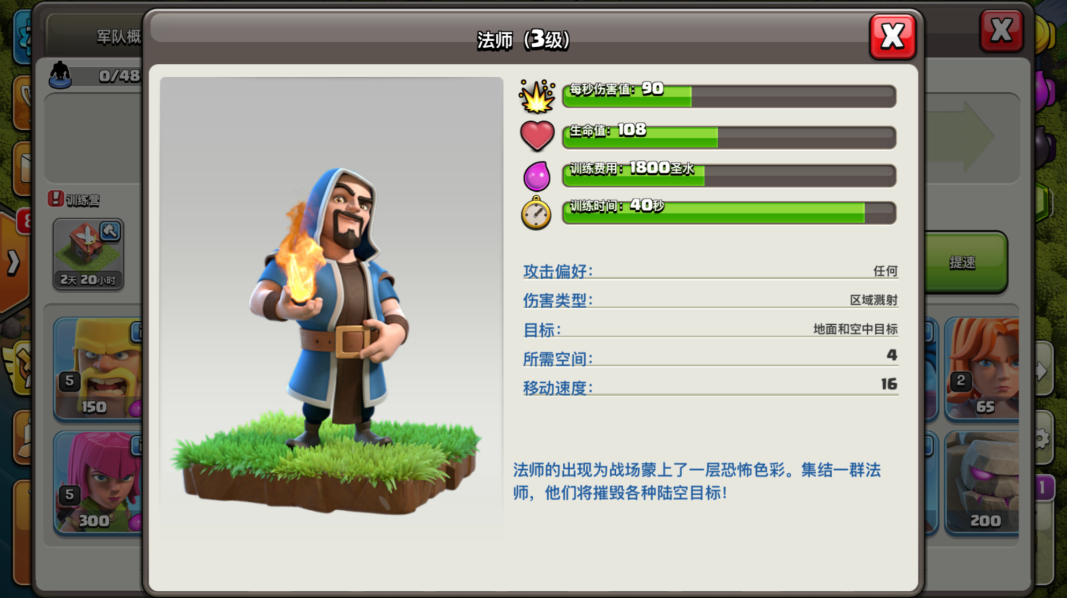Click the 训练时间 40秒 progress bar
The width and height of the screenshot is (1067, 598).
pyautogui.click(x=729, y=213)
